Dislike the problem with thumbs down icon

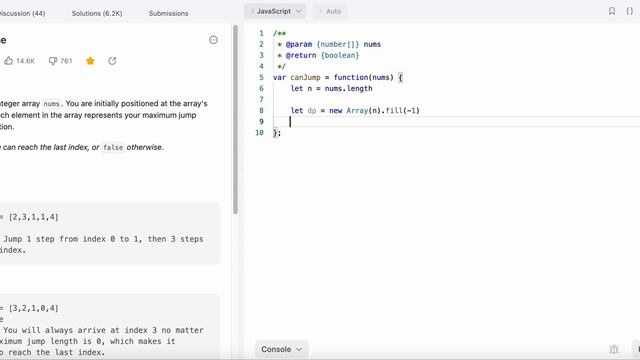tap(53, 61)
